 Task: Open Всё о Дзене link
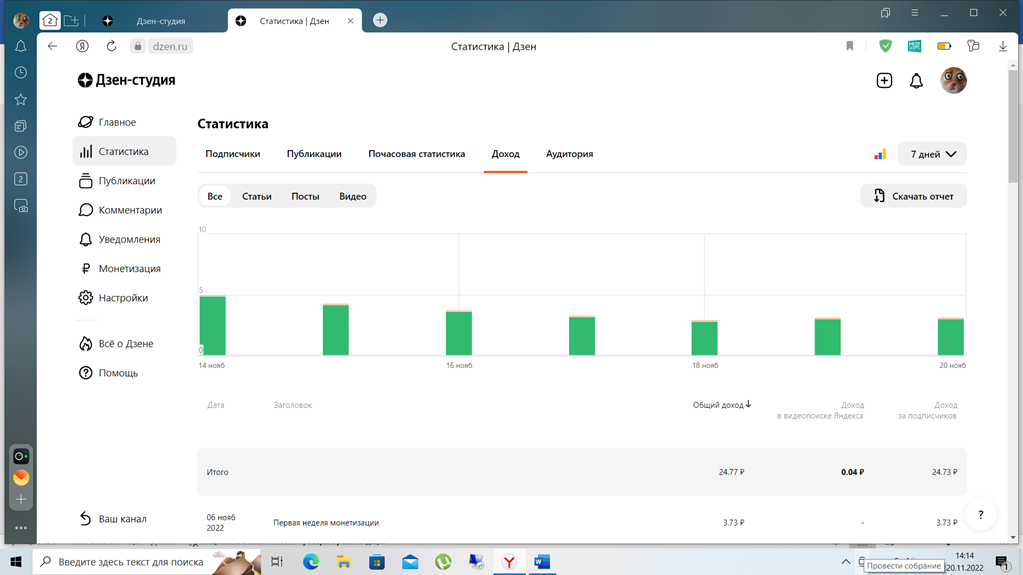116,344
